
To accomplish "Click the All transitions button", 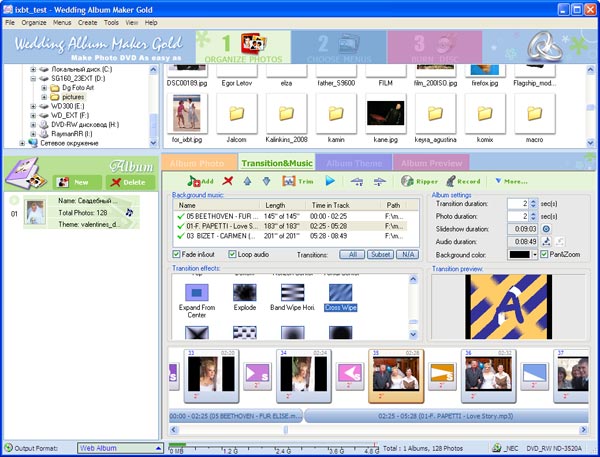I will (x=352, y=255).
